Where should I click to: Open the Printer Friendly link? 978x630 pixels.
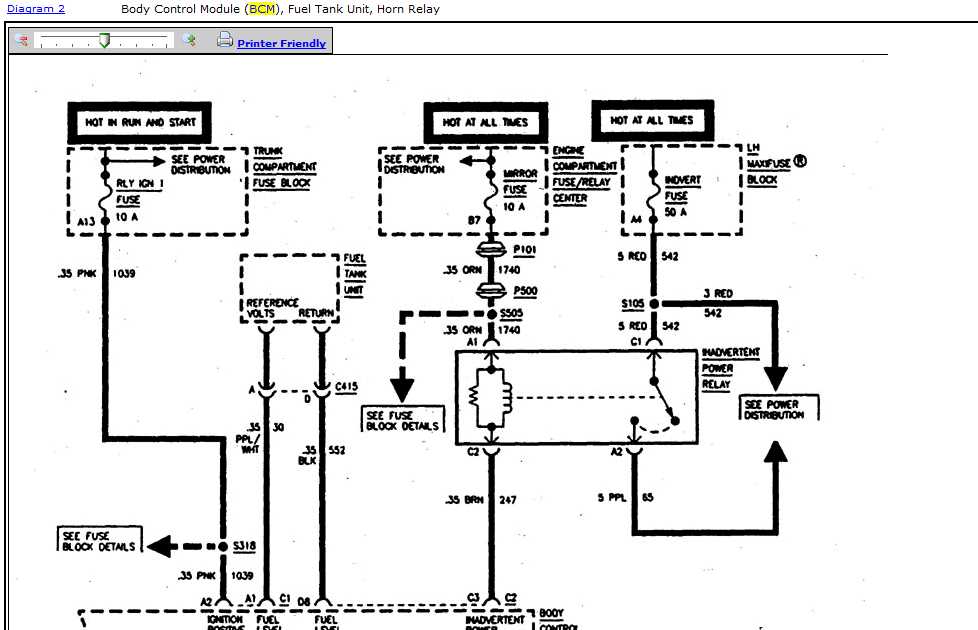pyautogui.click(x=281, y=44)
